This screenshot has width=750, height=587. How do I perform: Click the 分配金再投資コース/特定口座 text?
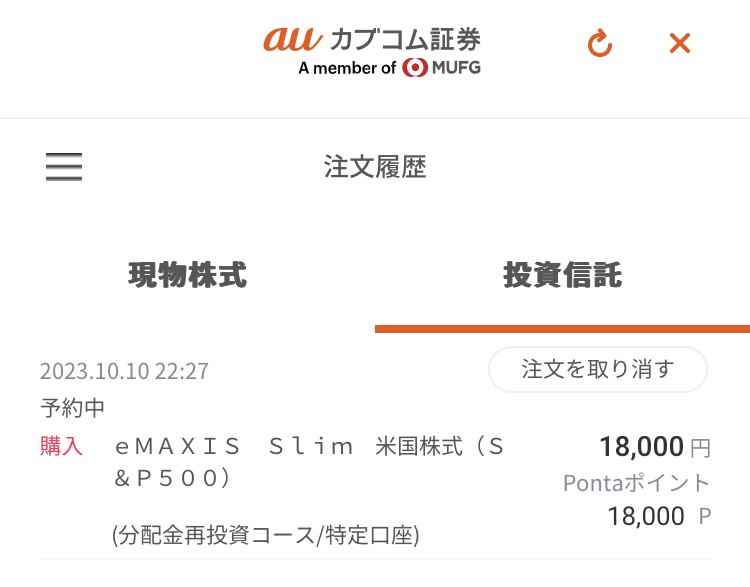(x=266, y=535)
